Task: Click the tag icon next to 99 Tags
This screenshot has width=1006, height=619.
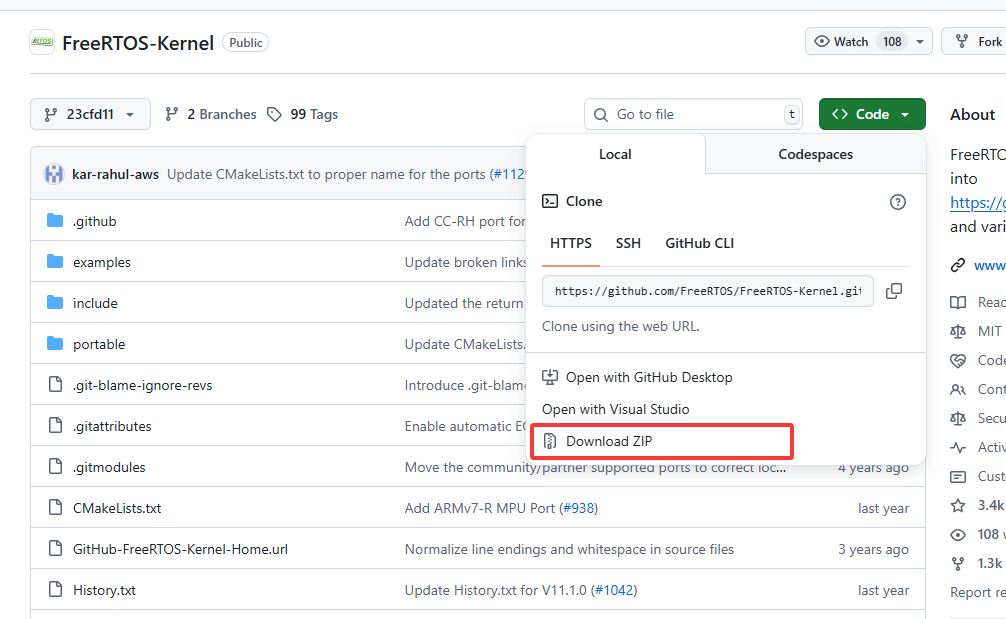Action: coord(275,114)
